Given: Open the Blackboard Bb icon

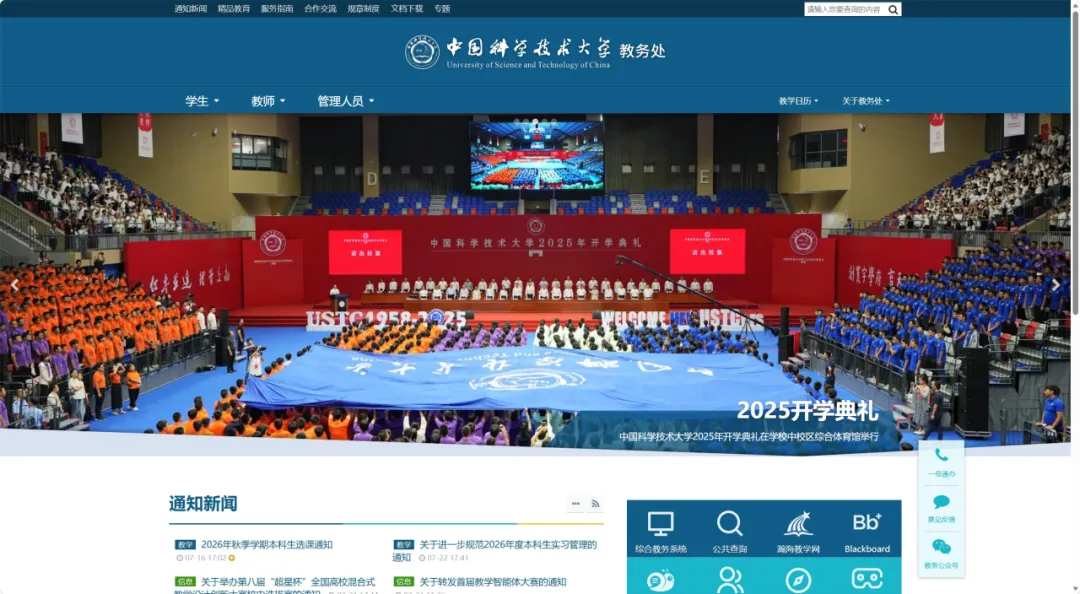Looking at the screenshot, I should click(866, 522).
